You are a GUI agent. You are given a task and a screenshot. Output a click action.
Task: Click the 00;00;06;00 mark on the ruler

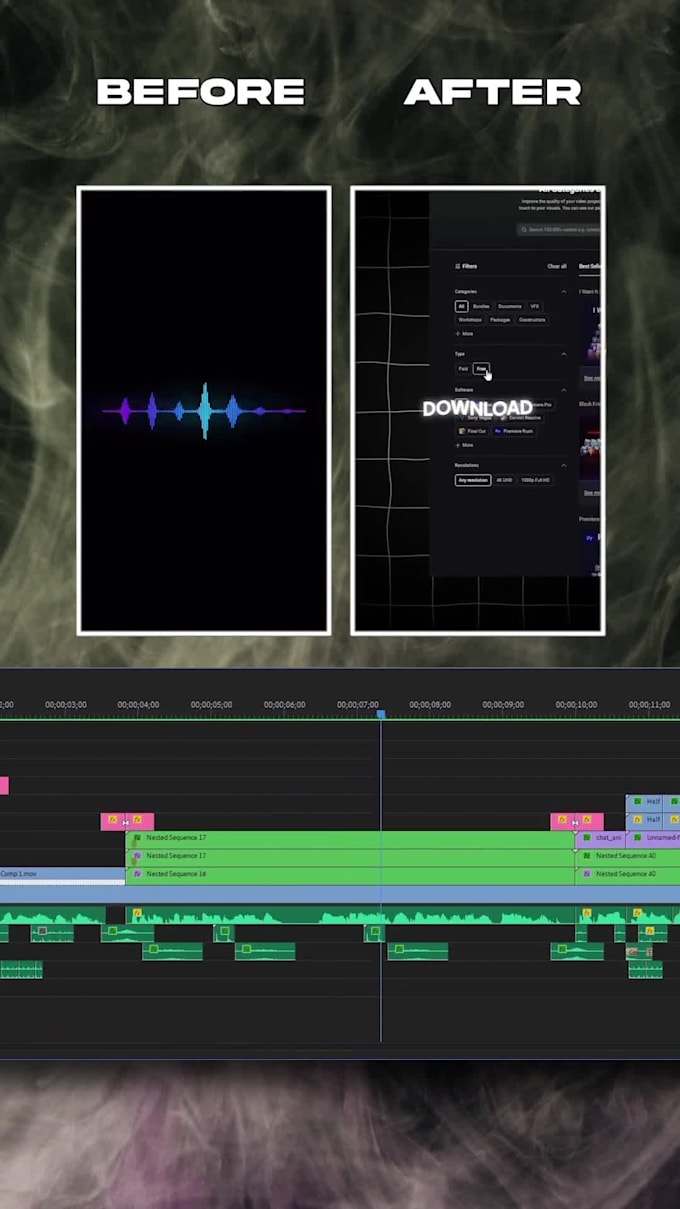tap(284, 705)
